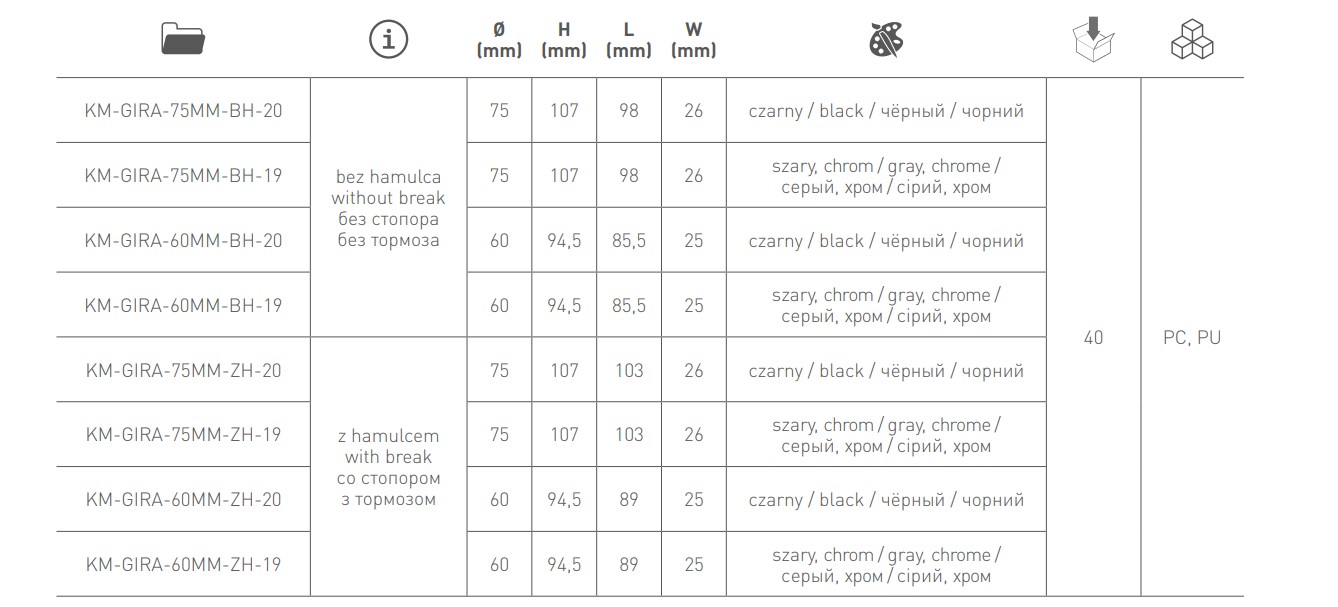1338x607 pixels.
Task: Click the stacked cubes material icon
Action: point(1192,40)
